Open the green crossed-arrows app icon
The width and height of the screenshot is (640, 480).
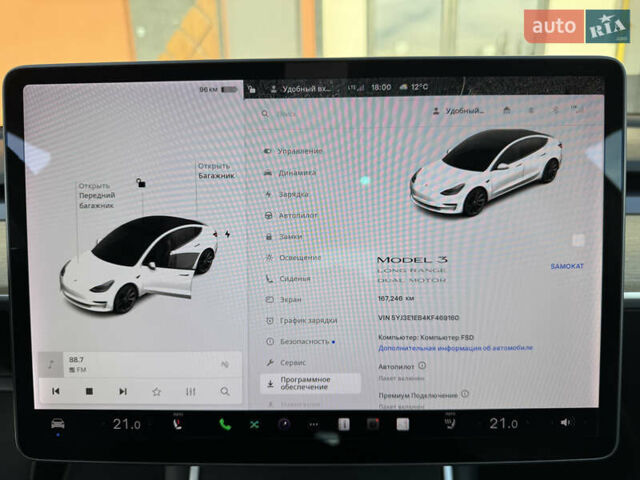click(x=254, y=425)
